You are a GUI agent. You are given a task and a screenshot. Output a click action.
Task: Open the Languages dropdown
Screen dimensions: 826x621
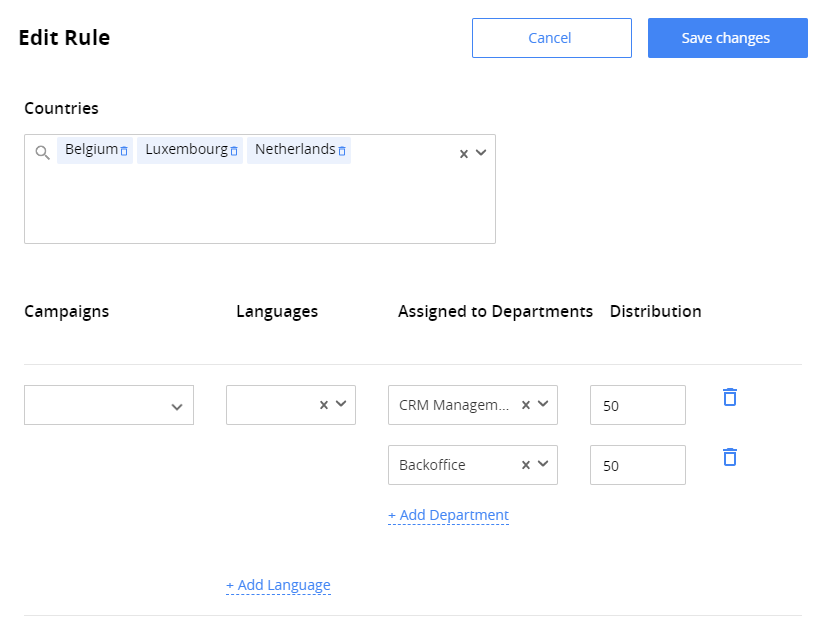[x=343, y=405]
